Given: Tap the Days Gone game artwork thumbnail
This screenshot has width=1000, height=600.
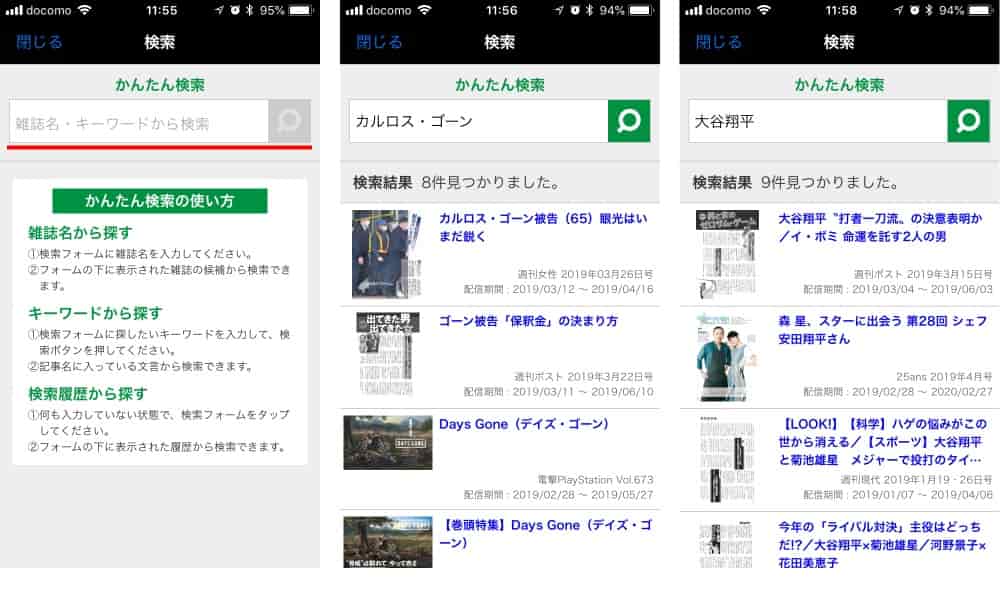Looking at the screenshot, I should (x=388, y=440).
